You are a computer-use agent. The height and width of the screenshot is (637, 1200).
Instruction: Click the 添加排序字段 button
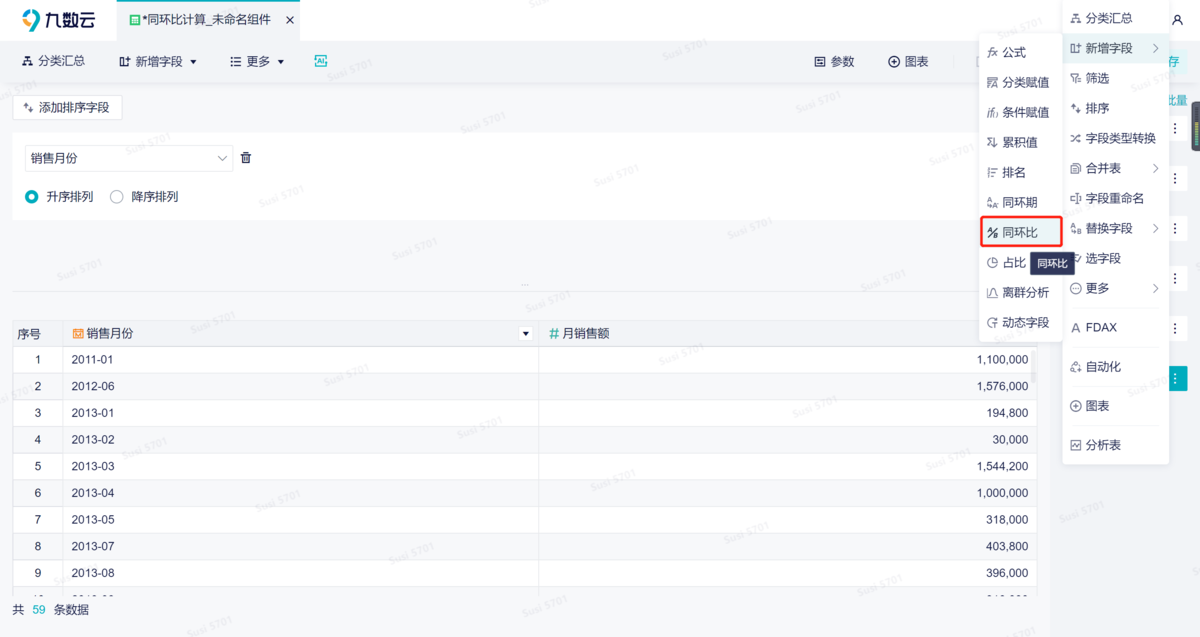pyautogui.click(x=67, y=106)
